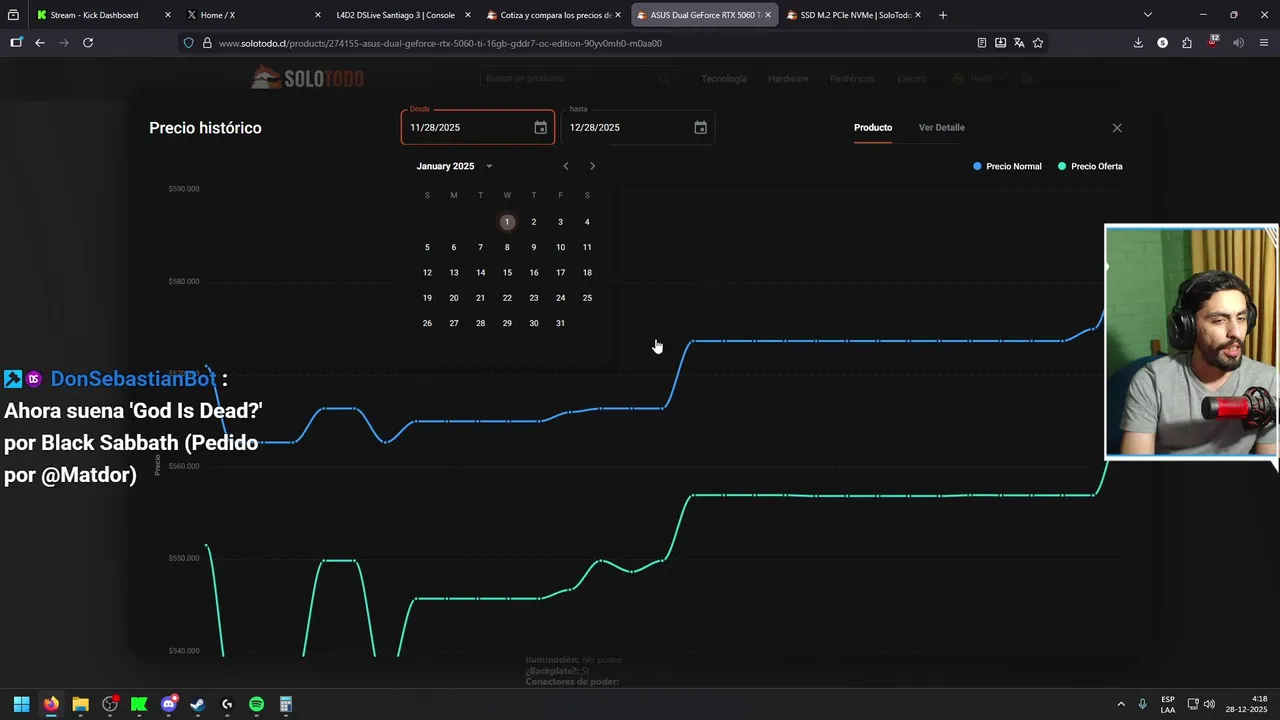This screenshot has height=720, width=1280.
Task: Open volume control in system tray
Action: tap(1210, 704)
